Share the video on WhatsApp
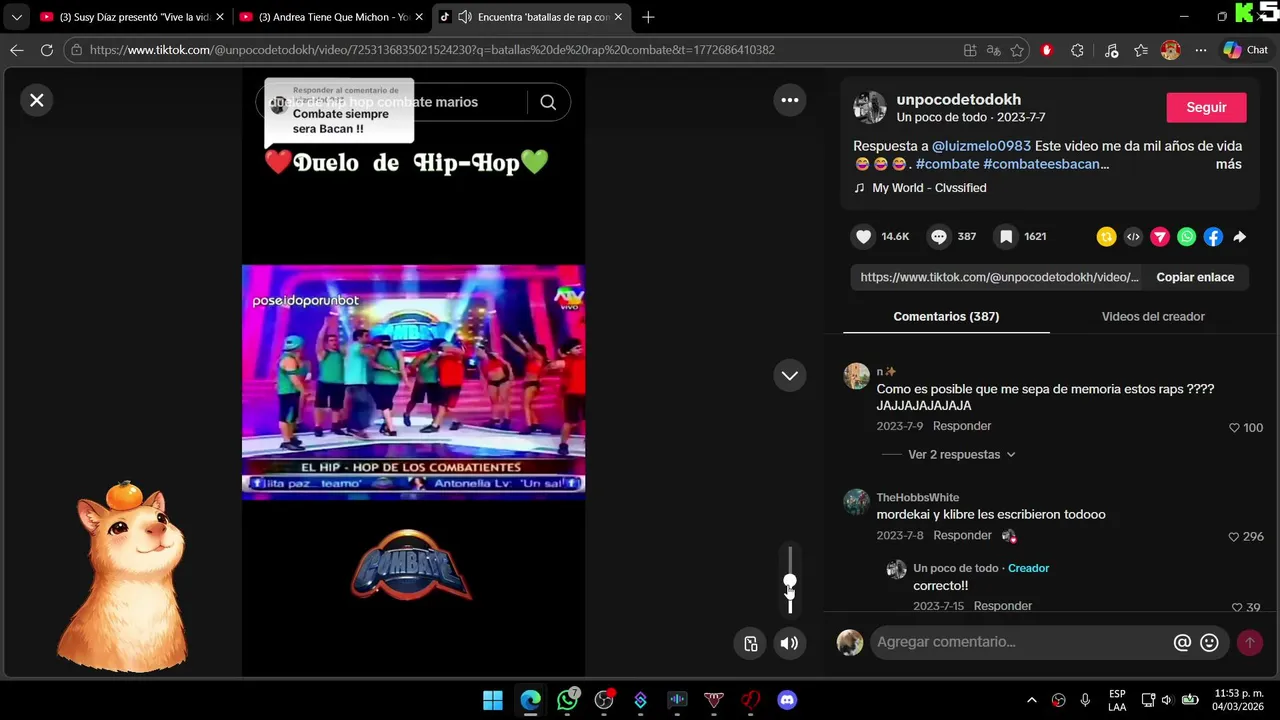The image size is (1280, 720). [1186, 237]
